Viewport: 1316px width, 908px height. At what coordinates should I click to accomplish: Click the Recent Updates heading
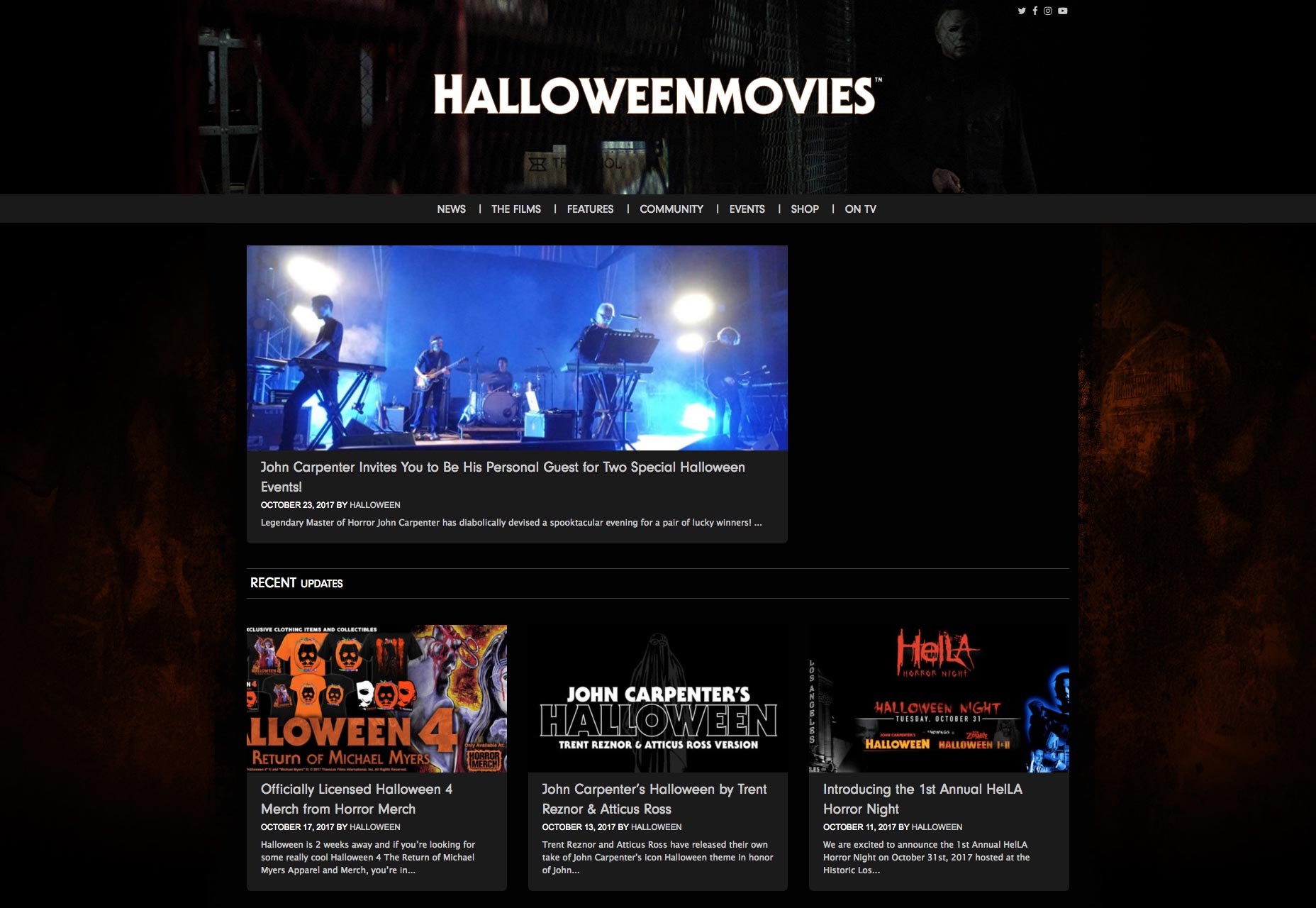[x=296, y=583]
